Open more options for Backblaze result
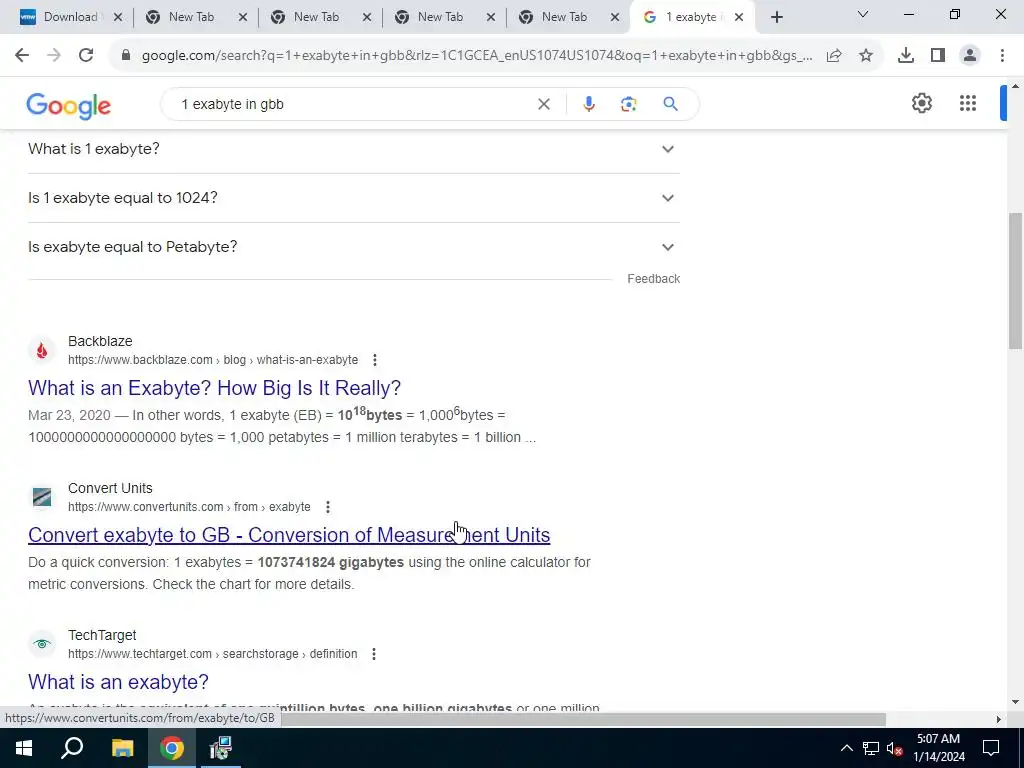 pyautogui.click(x=374, y=360)
